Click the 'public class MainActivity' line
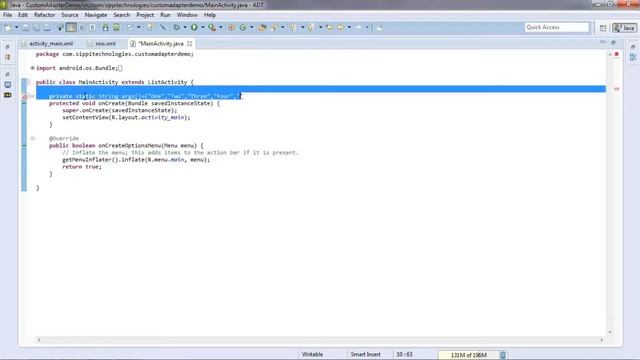640x360 pixels. click(x=114, y=82)
